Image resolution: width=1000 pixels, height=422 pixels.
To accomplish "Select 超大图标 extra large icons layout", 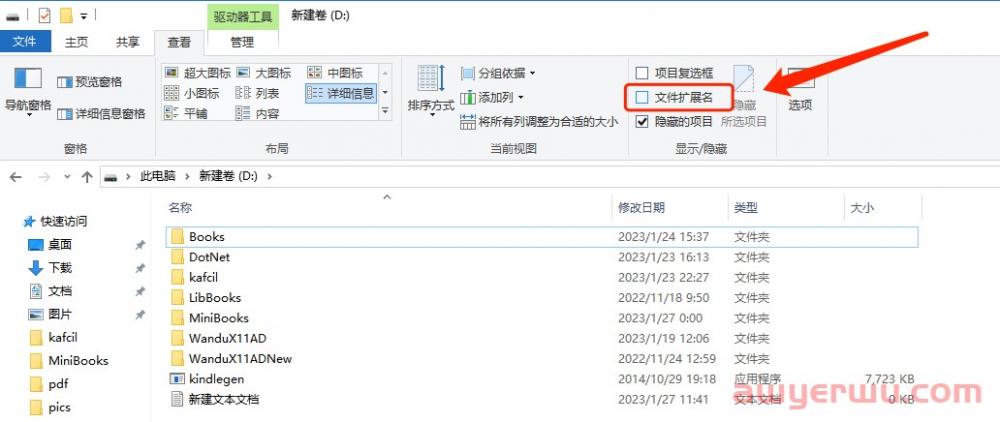I will tap(197, 73).
